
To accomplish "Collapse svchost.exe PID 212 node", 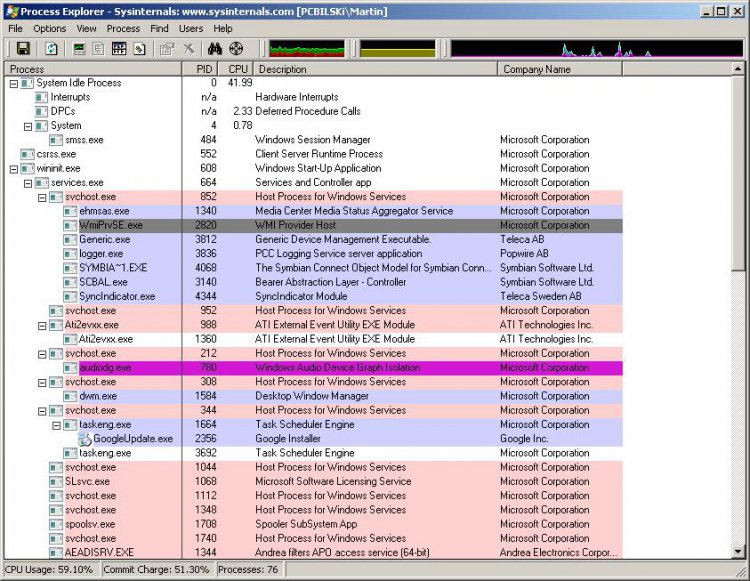I will point(43,354).
